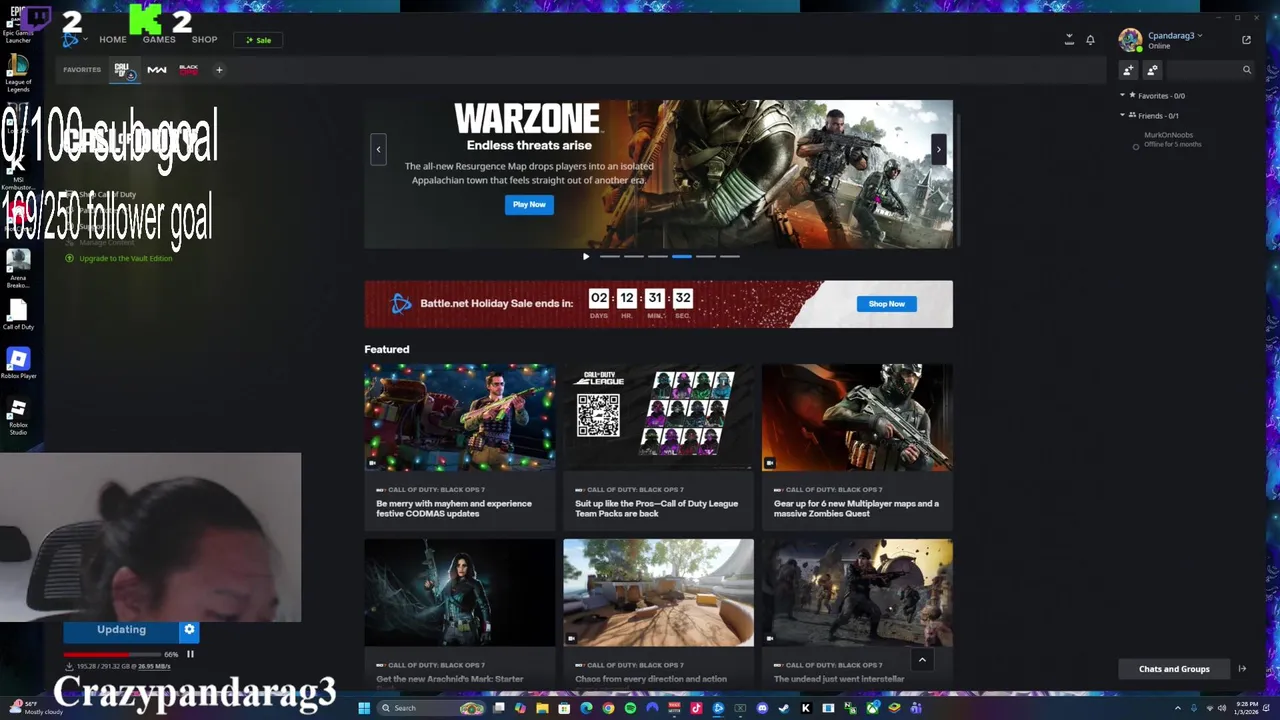The height and width of the screenshot is (720, 1280).
Task: Jump to first carousel slide indicator
Action: point(609,257)
